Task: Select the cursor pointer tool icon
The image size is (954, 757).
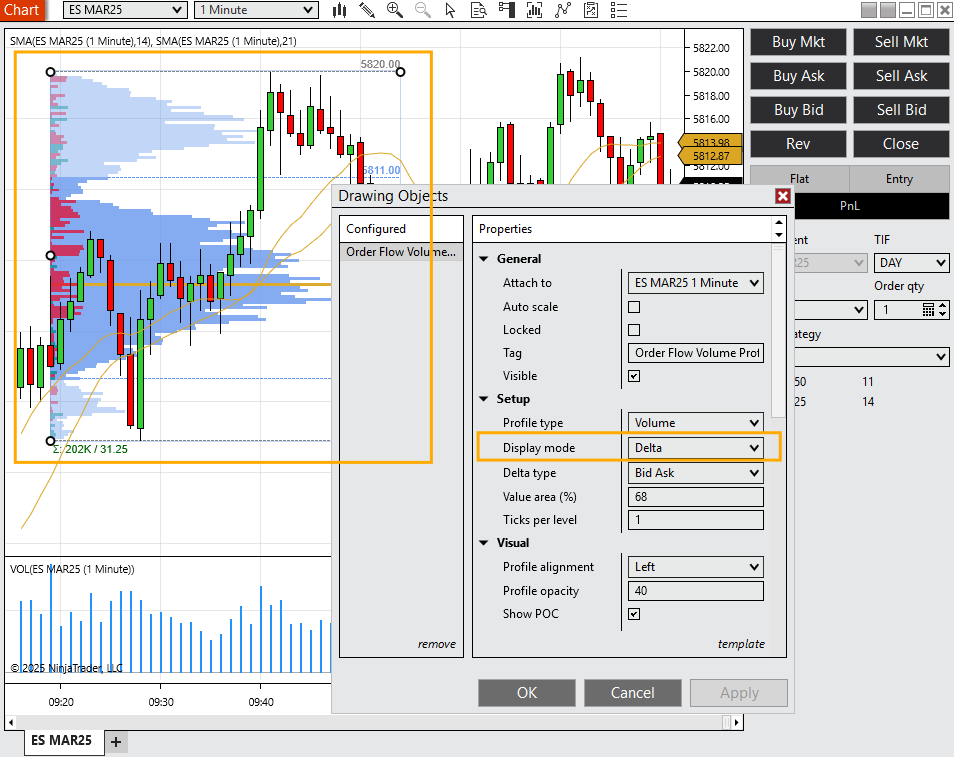Action: click(x=450, y=10)
